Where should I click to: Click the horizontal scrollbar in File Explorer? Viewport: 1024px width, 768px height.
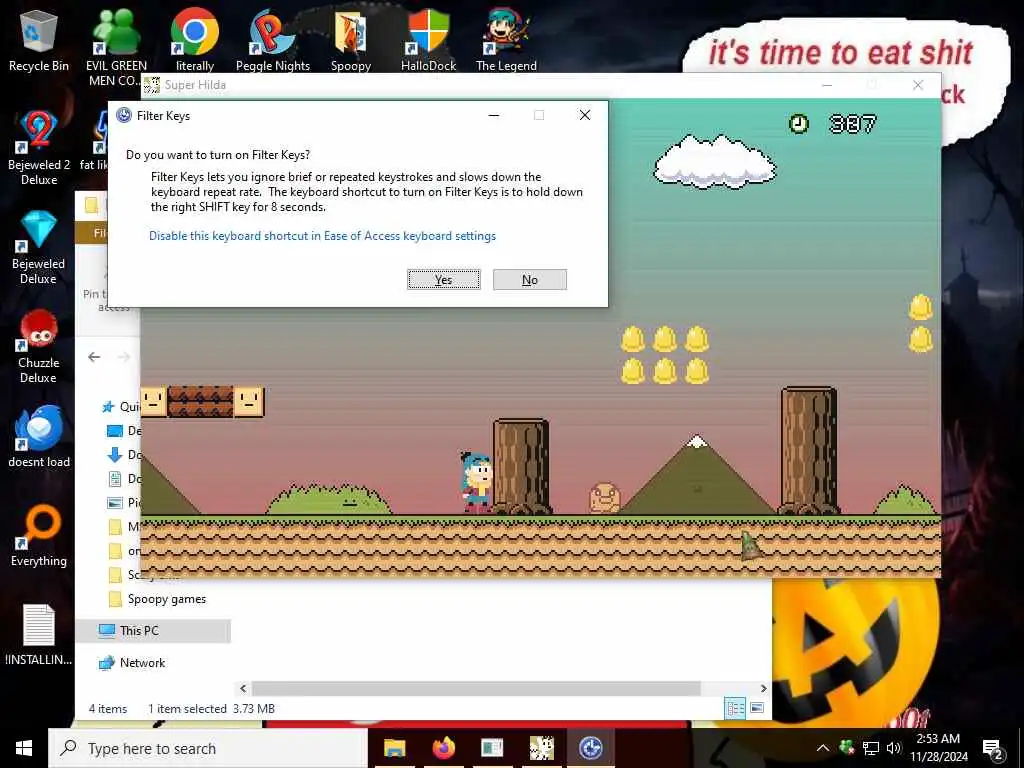pos(476,688)
